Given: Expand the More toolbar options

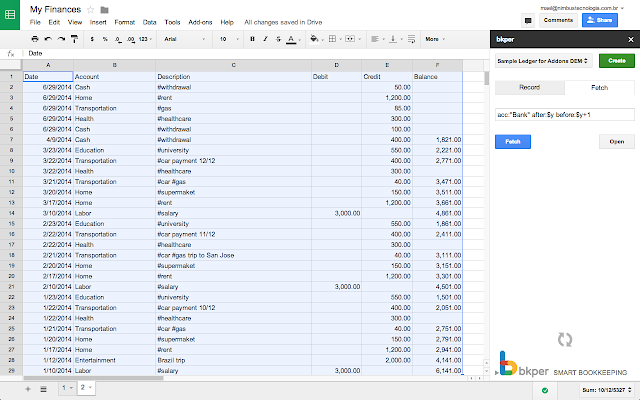Looking at the screenshot, I should (435, 39).
